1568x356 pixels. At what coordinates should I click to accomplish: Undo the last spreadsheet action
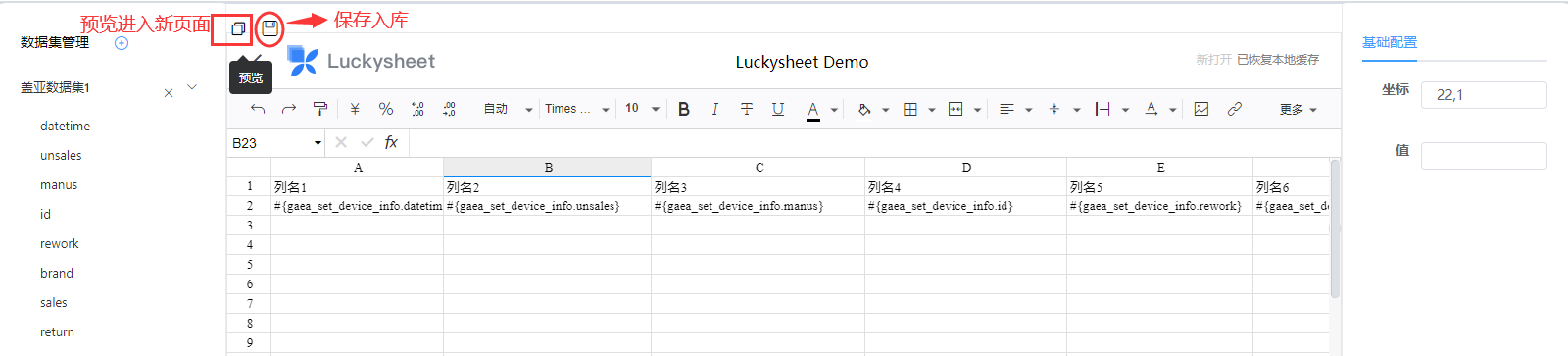click(258, 109)
